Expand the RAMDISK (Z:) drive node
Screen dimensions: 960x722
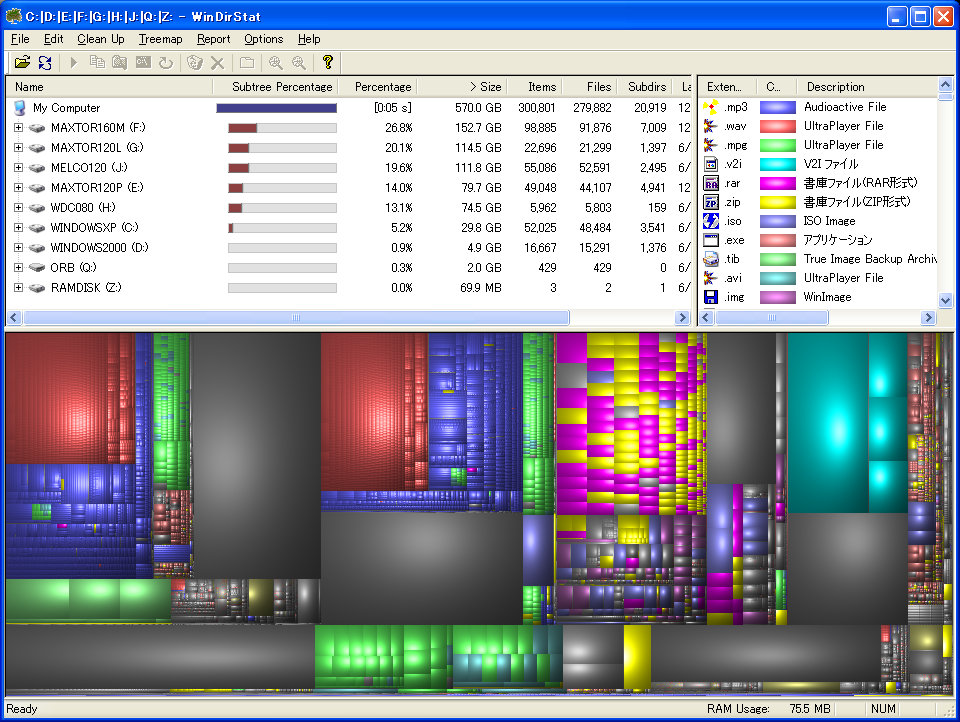pyautogui.click(x=18, y=288)
